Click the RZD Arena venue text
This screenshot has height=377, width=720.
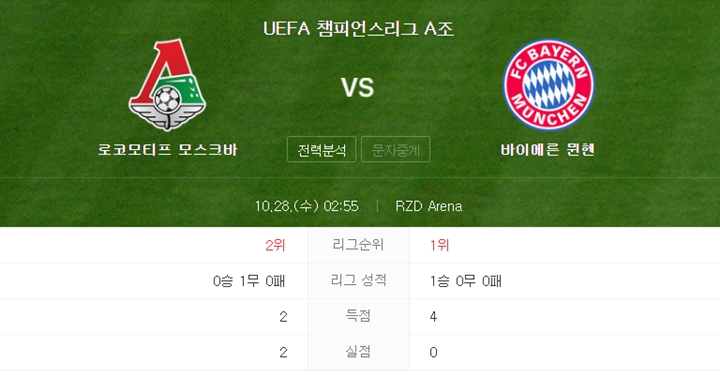click(x=428, y=206)
